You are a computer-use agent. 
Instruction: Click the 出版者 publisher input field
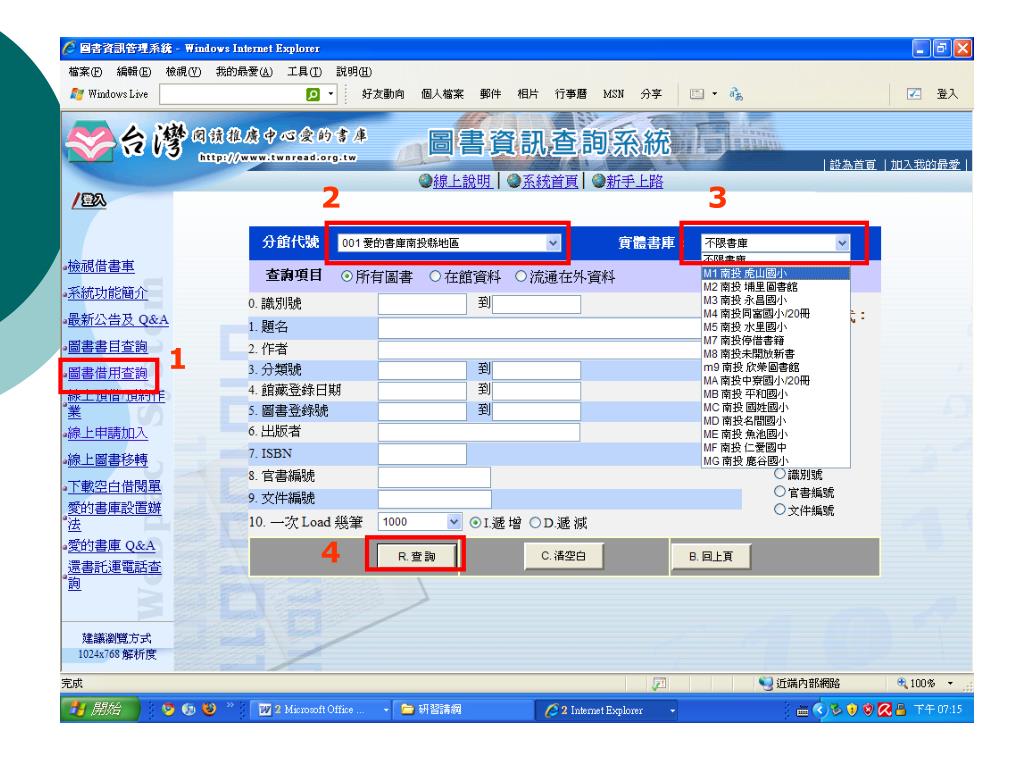tap(479, 432)
